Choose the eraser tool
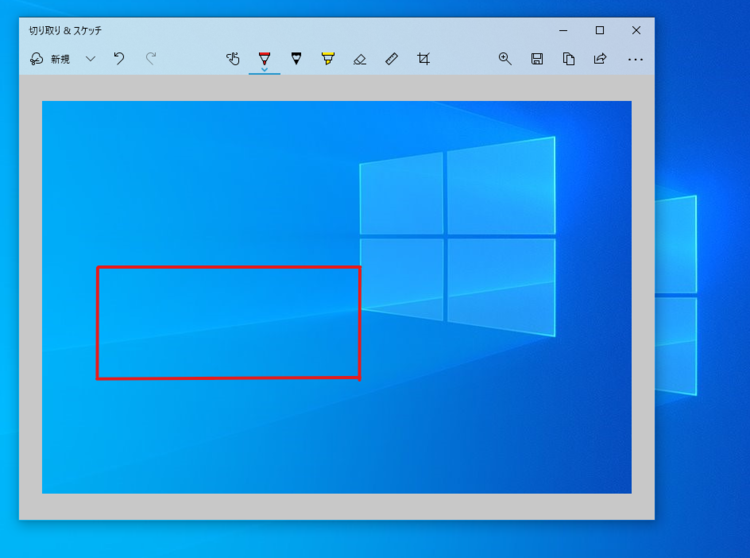Screen dimensions: 750x558 tap(360, 59)
